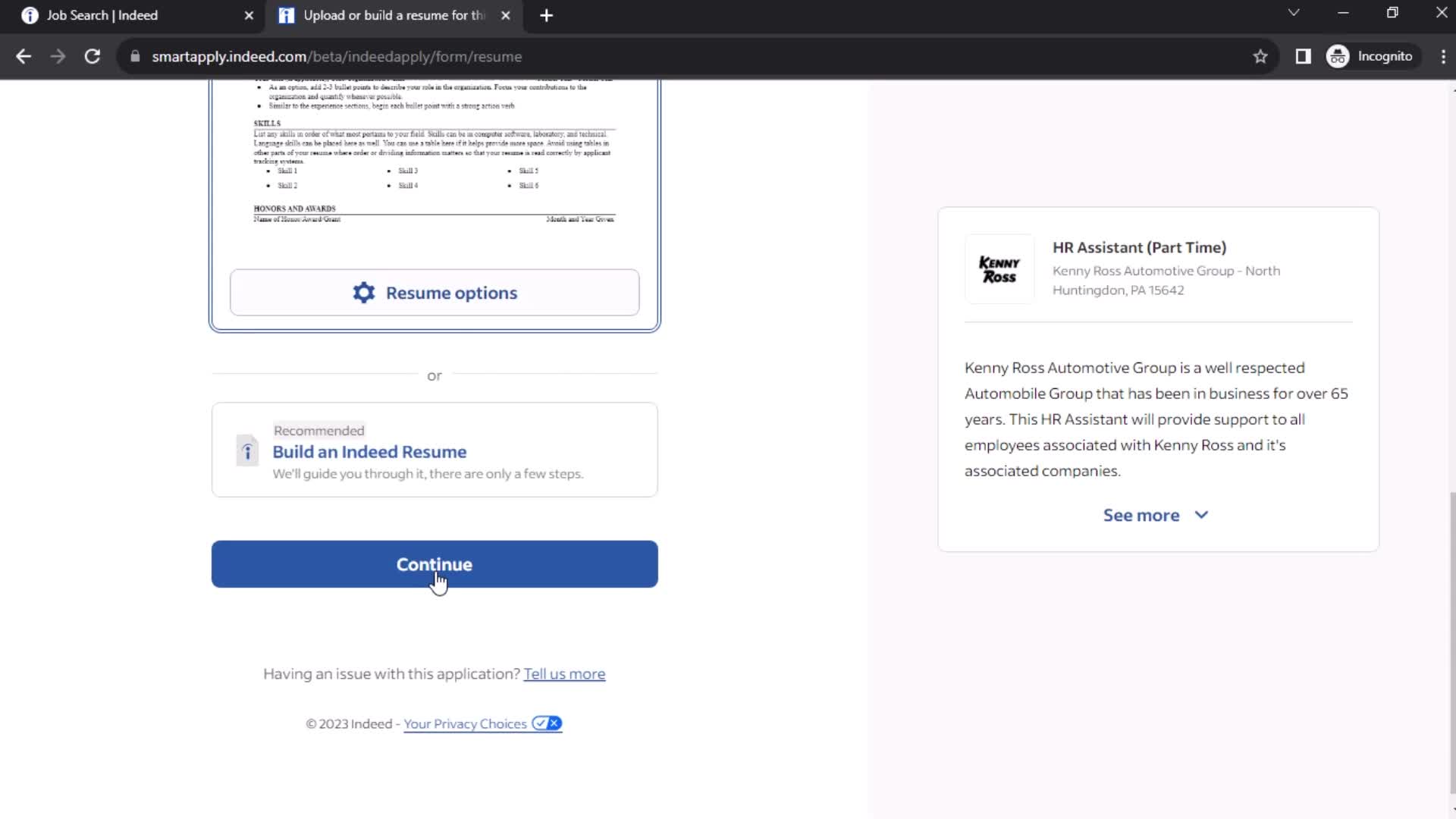Click the Indeed info icon in recommended section

pyautogui.click(x=246, y=451)
